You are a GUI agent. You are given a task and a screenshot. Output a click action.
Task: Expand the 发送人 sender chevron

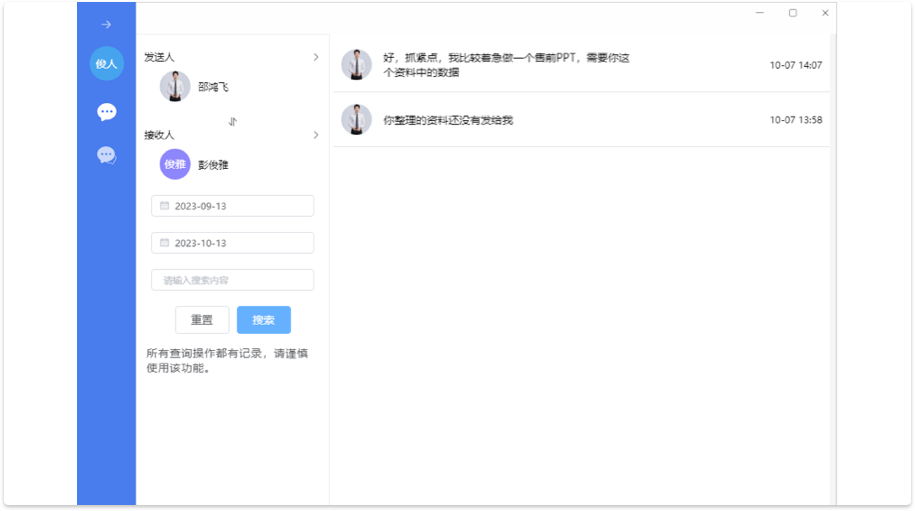tap(316, 57)
